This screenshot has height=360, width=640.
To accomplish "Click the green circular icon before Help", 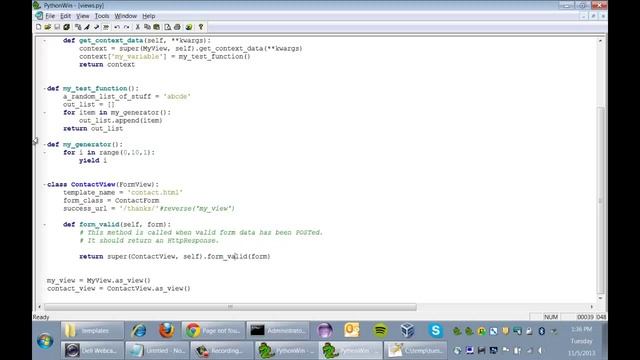I will point(189,27).
